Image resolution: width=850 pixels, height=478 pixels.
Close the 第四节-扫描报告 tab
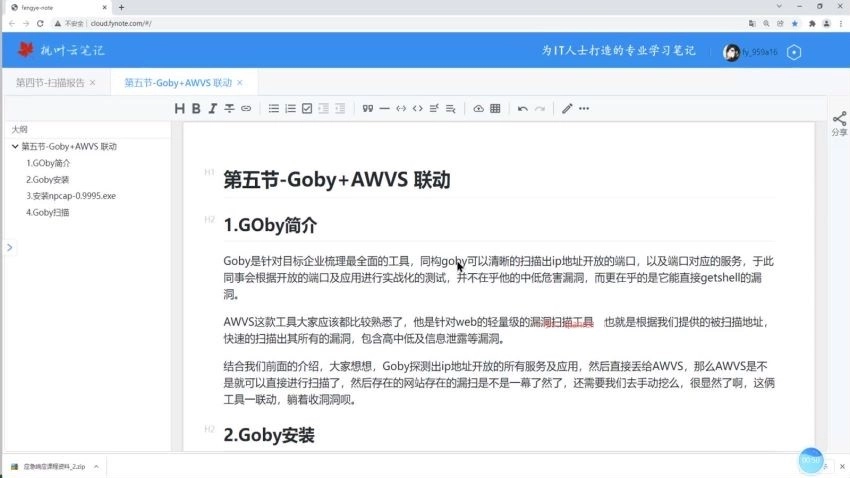(x=93, y=82)
